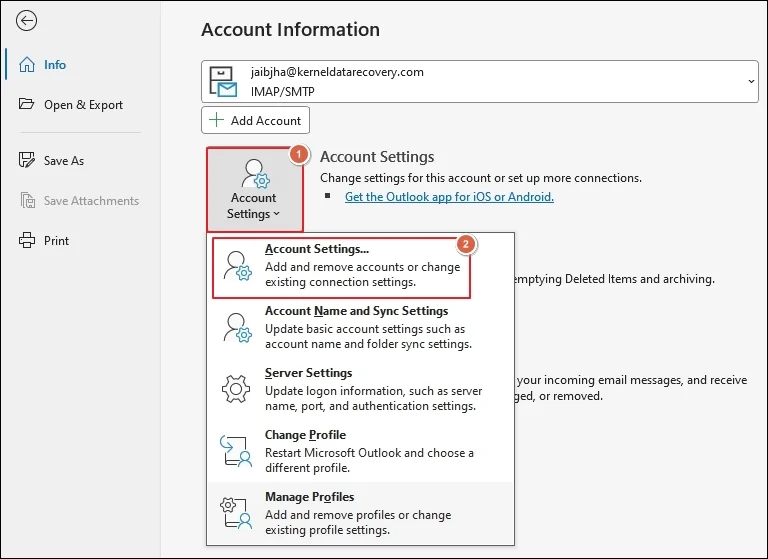The width and height of the screenshot is (768, 559).
Task: Click the IMAP/SMTP account type text
Action: [283, 92]
